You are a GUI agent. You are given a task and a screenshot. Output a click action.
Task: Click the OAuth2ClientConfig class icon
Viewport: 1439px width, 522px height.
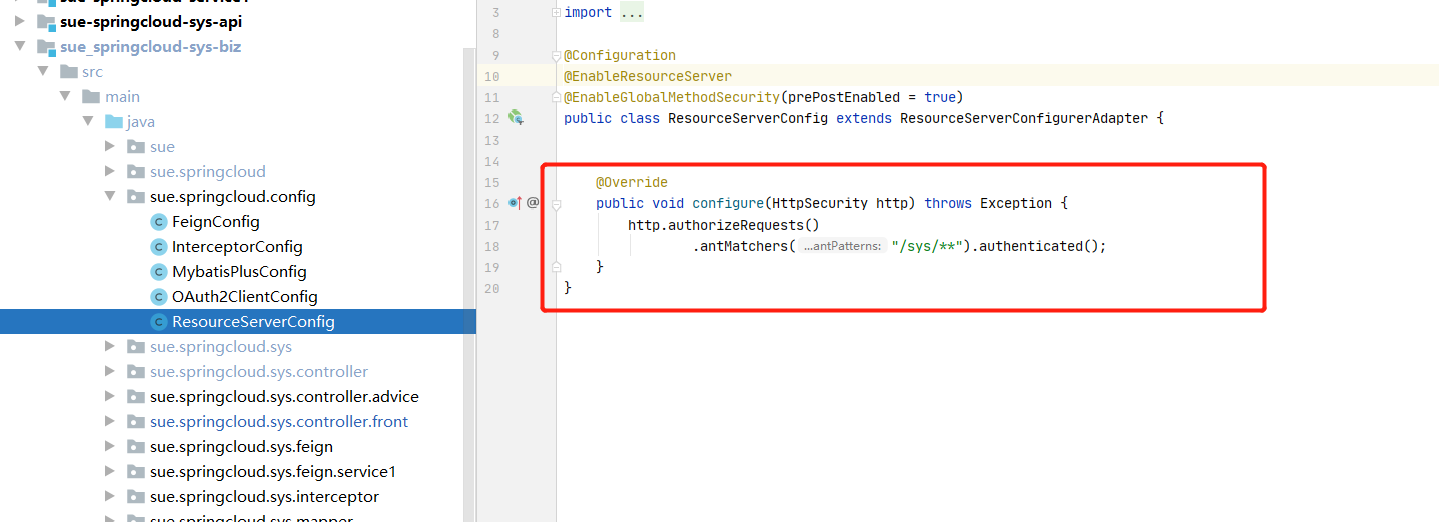click(158, 297)
